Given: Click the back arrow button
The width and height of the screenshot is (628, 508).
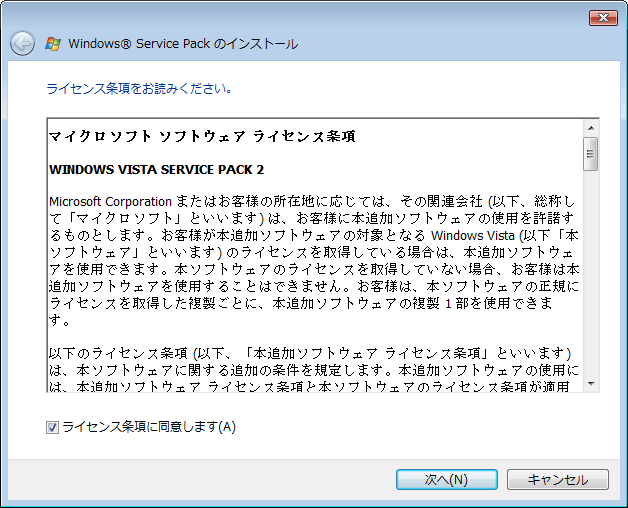Looking at the screenshot, I should click(x=22, y=43).
